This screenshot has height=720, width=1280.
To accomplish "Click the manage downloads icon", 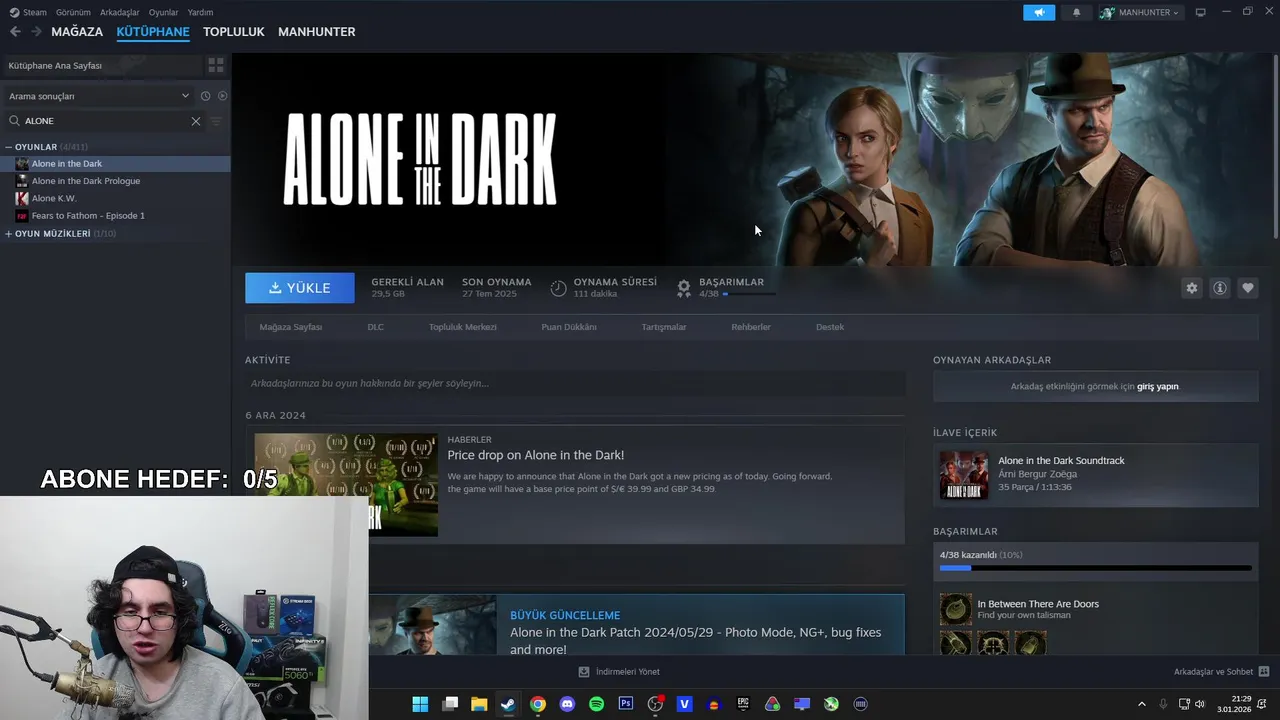I will pos(584,672).
